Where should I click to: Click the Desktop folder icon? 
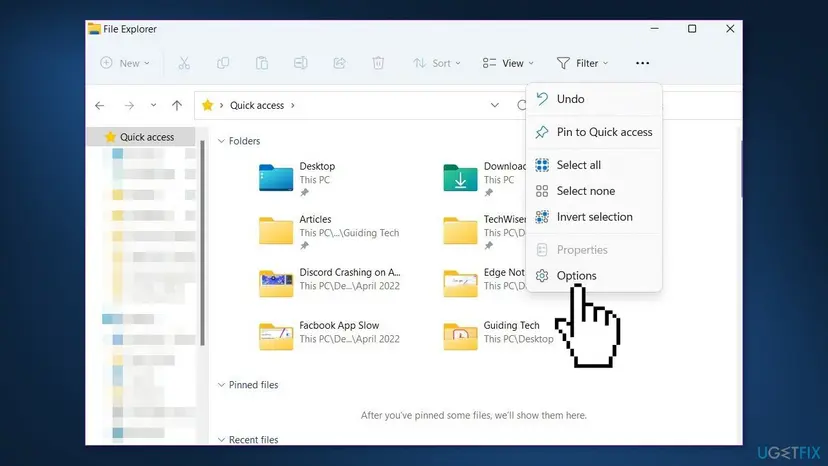[x=276, y=178]
